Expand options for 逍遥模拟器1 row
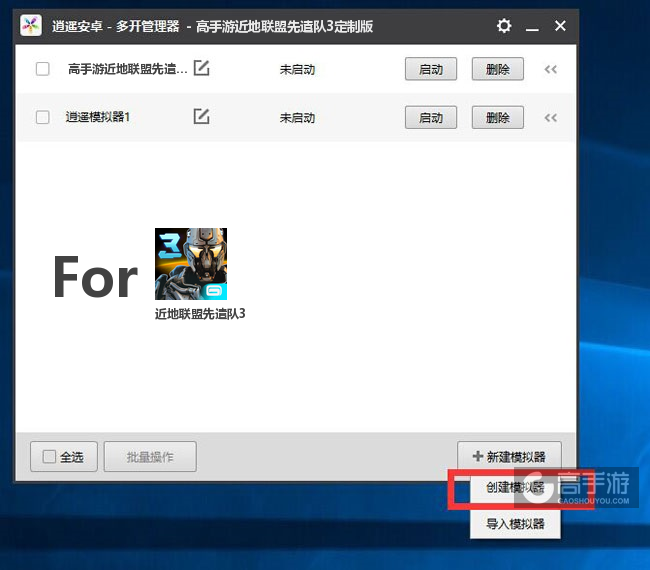The height and width of the screenshot is (570, 650). (x=551, y=118)
